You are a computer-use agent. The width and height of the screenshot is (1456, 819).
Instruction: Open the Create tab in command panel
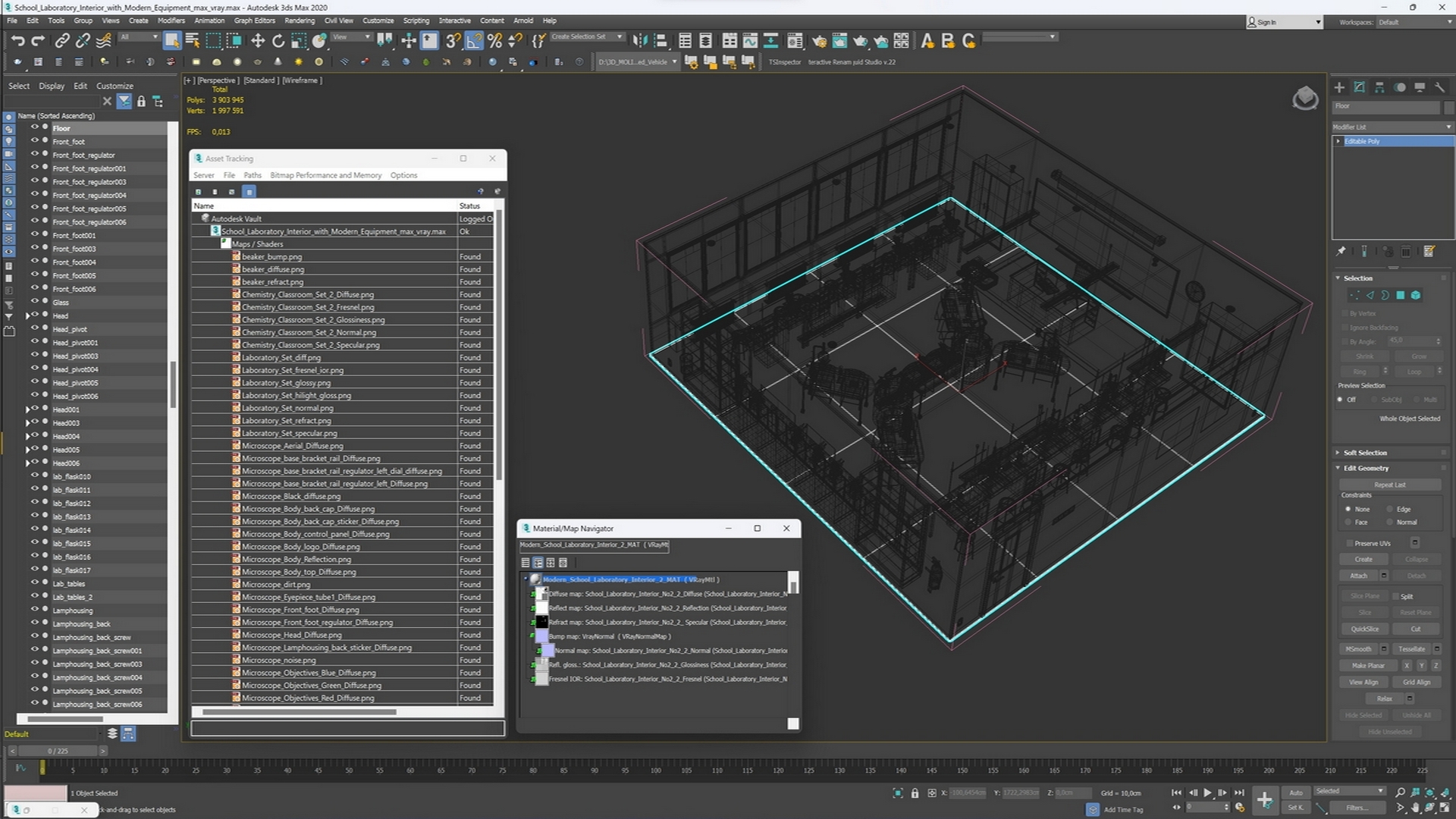1339,87
